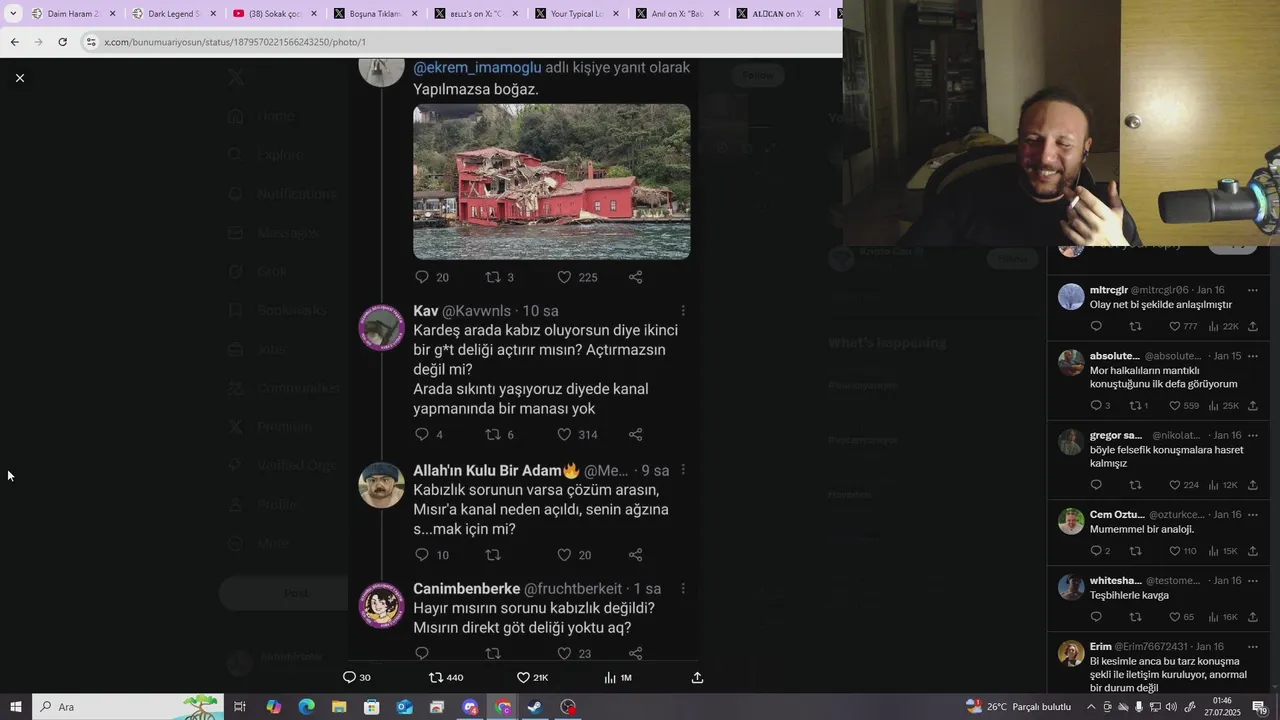The height and width of the screenshot is (720, 1280).
Task: Reply to Kav's tweet
Action: [422, 434]
